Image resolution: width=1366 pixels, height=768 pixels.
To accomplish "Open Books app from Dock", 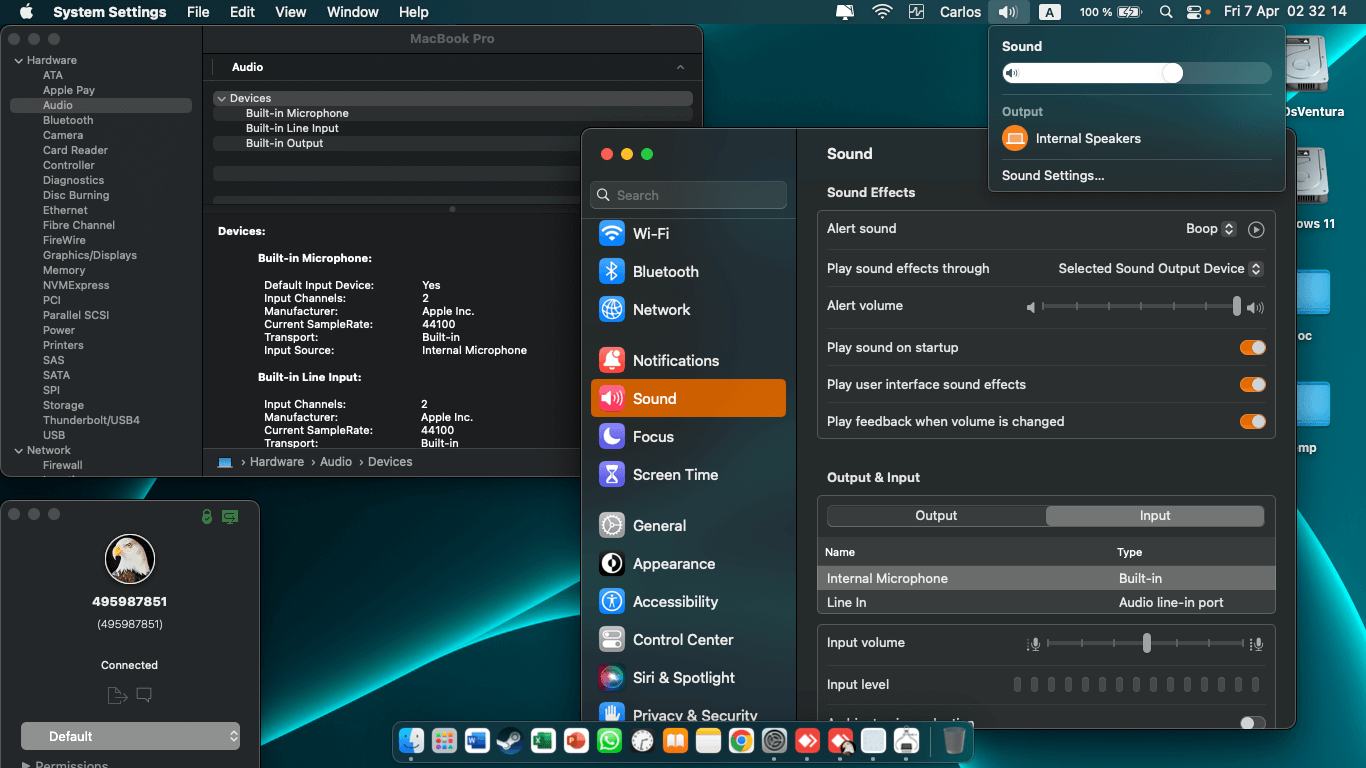I will 675,741.
